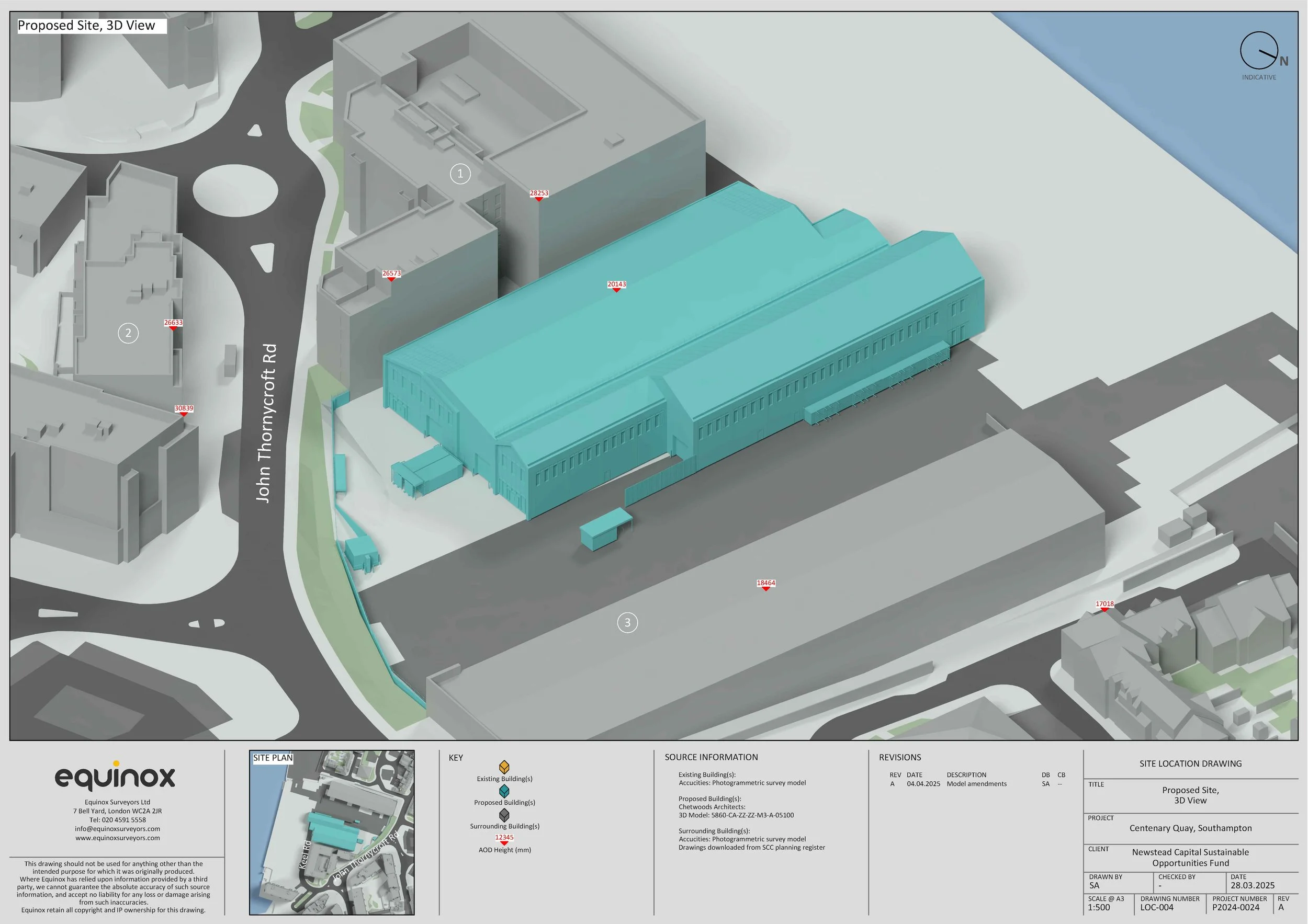The height and width of the screenshot is (924, 1308).
Task: Click the LOC-004 drawing number field
Action: pyautogui.click(x=1156, y=907)
